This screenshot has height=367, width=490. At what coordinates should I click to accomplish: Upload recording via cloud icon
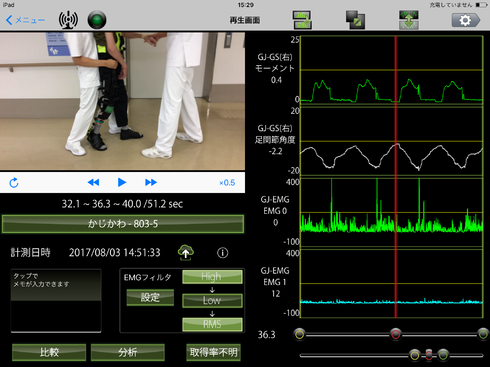coord(186,253)
